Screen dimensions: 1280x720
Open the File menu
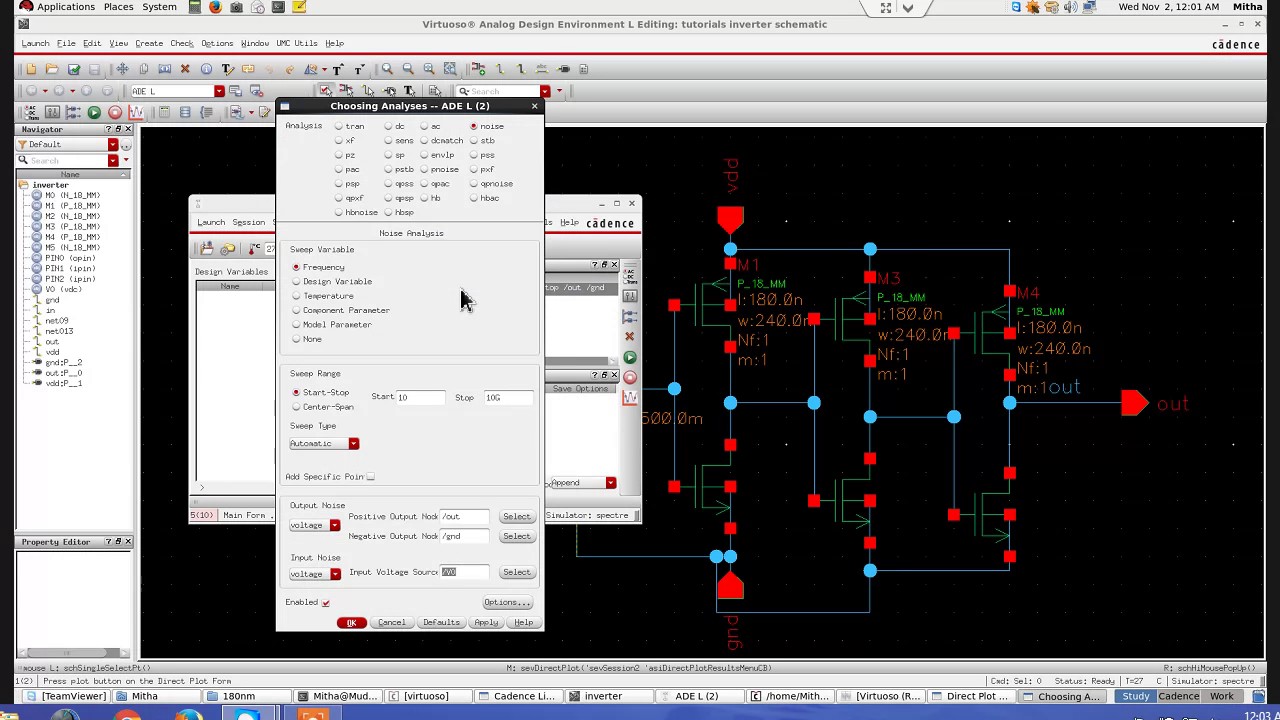pyautogui.click(x=66, y=43)
